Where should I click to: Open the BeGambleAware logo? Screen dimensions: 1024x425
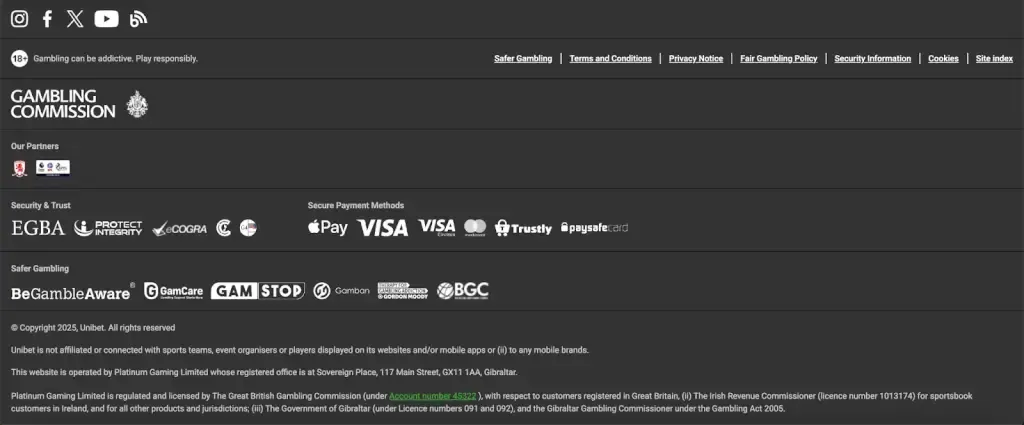click(73, 291)
